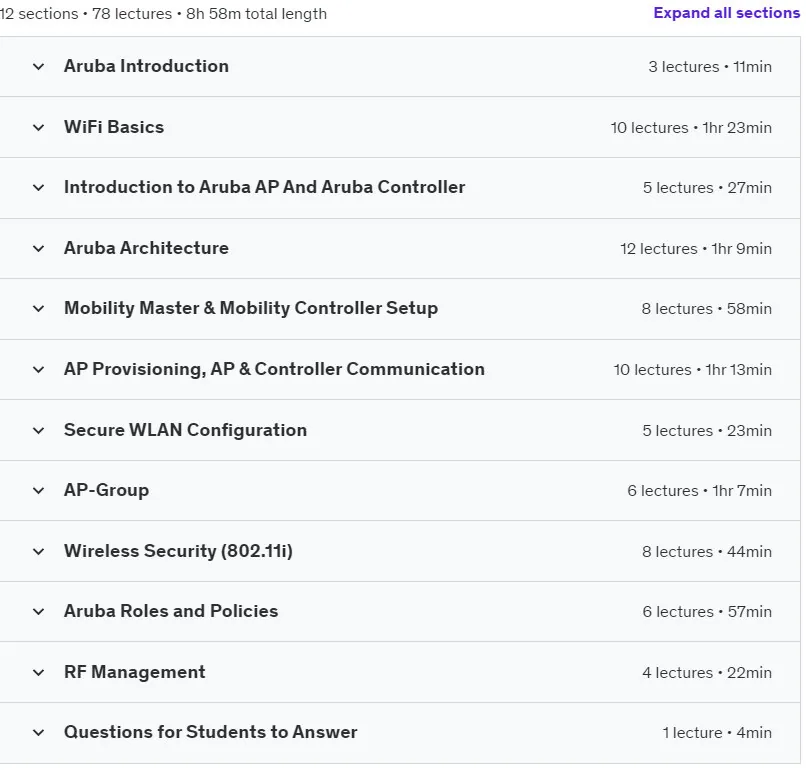
Task: Open the Aruba Introduction section title
Action: tap(146, 66)
